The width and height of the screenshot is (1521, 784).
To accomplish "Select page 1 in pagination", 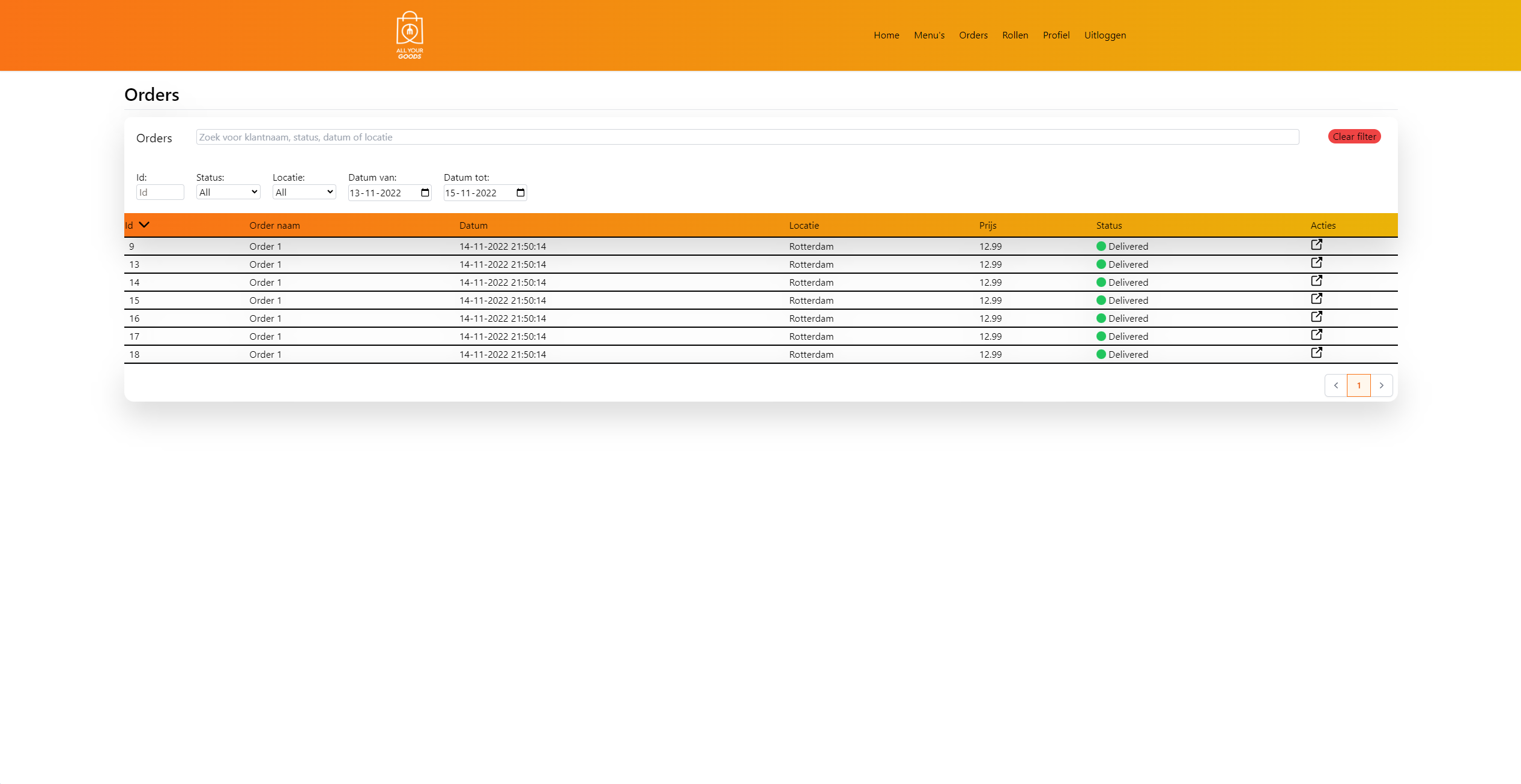I will pyautogui.click(x=1358, y=385).
